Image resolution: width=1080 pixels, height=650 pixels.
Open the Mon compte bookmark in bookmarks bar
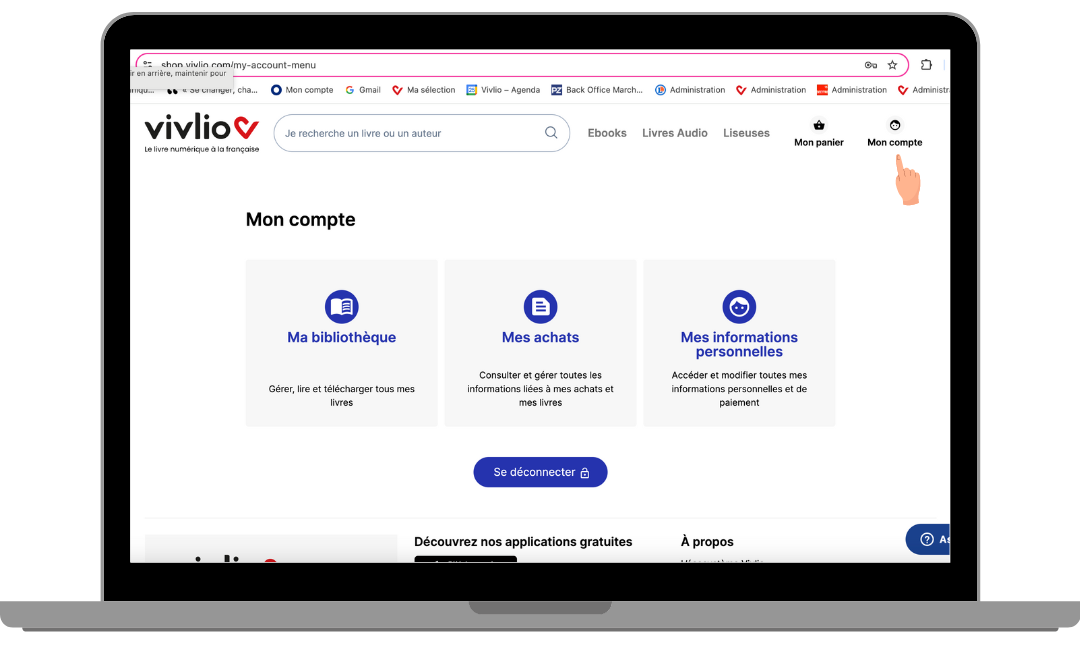302,90
